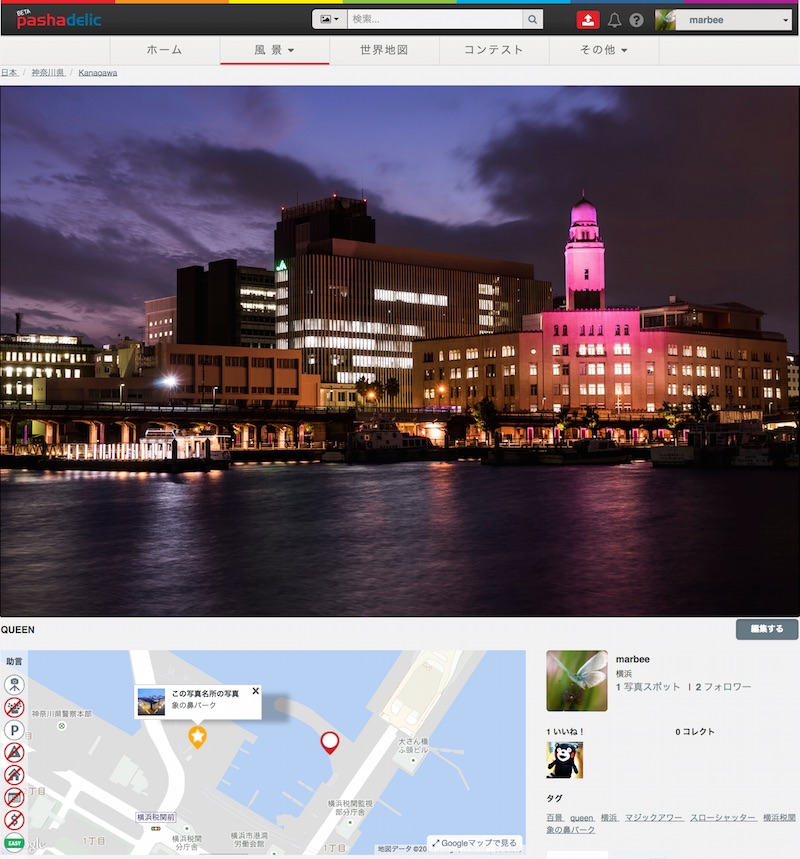Click the parking P icon beside the map
The width and height of the screenshot is (800, 859).
pyautogui.click(x=14, y=728)
